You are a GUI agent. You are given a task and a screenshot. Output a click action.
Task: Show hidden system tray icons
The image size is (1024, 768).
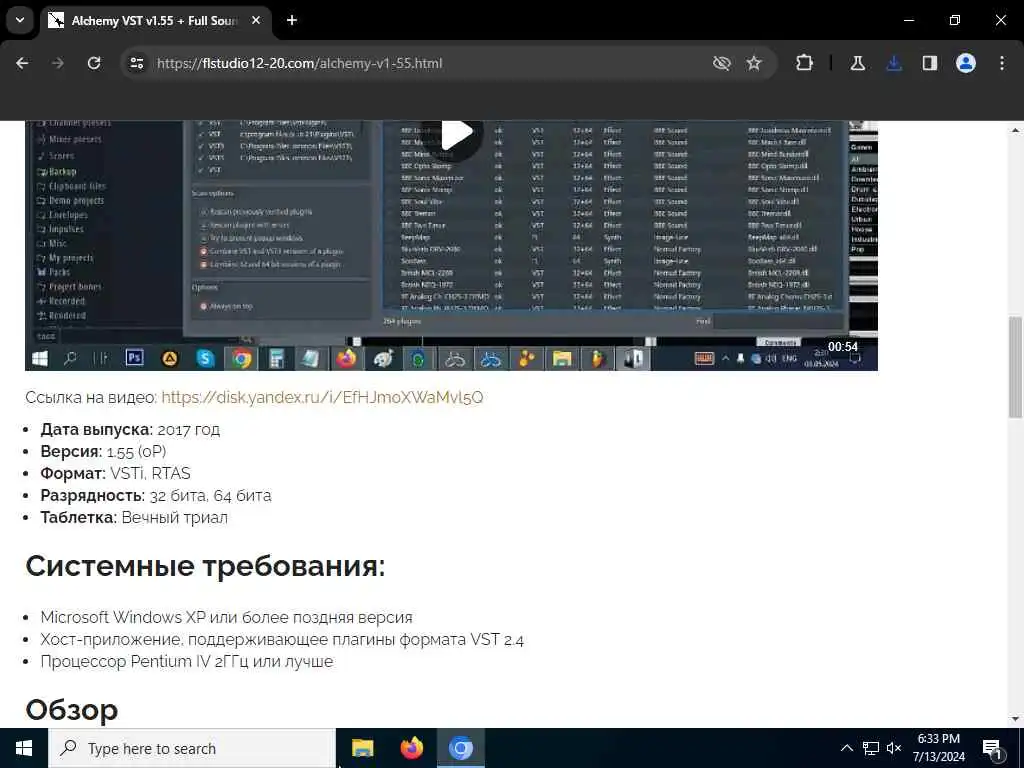coord(846,748)
